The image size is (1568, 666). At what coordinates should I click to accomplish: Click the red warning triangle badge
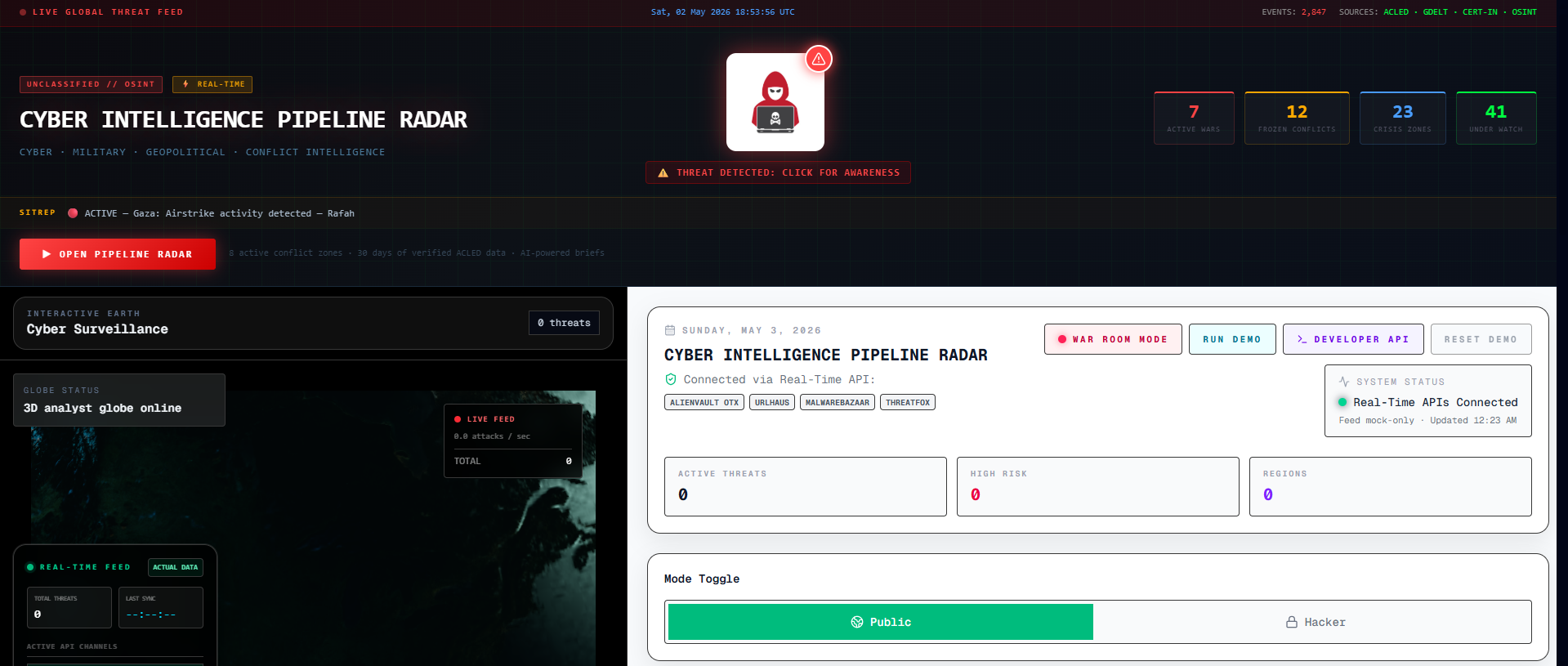click(819, 59)
